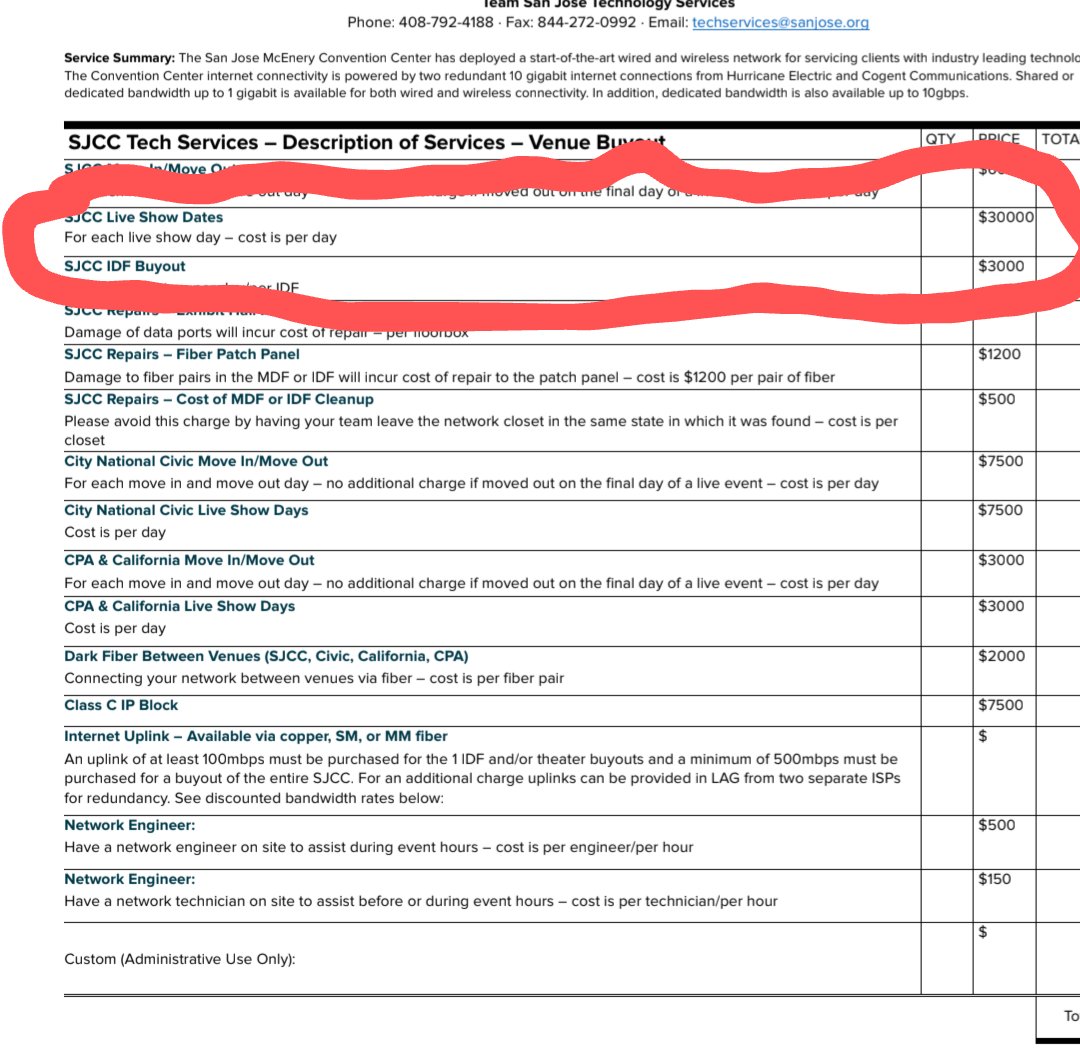
Task: Open the techservices@sanjose.org email link
Action: pyautogui.click(x=780, y=22)
